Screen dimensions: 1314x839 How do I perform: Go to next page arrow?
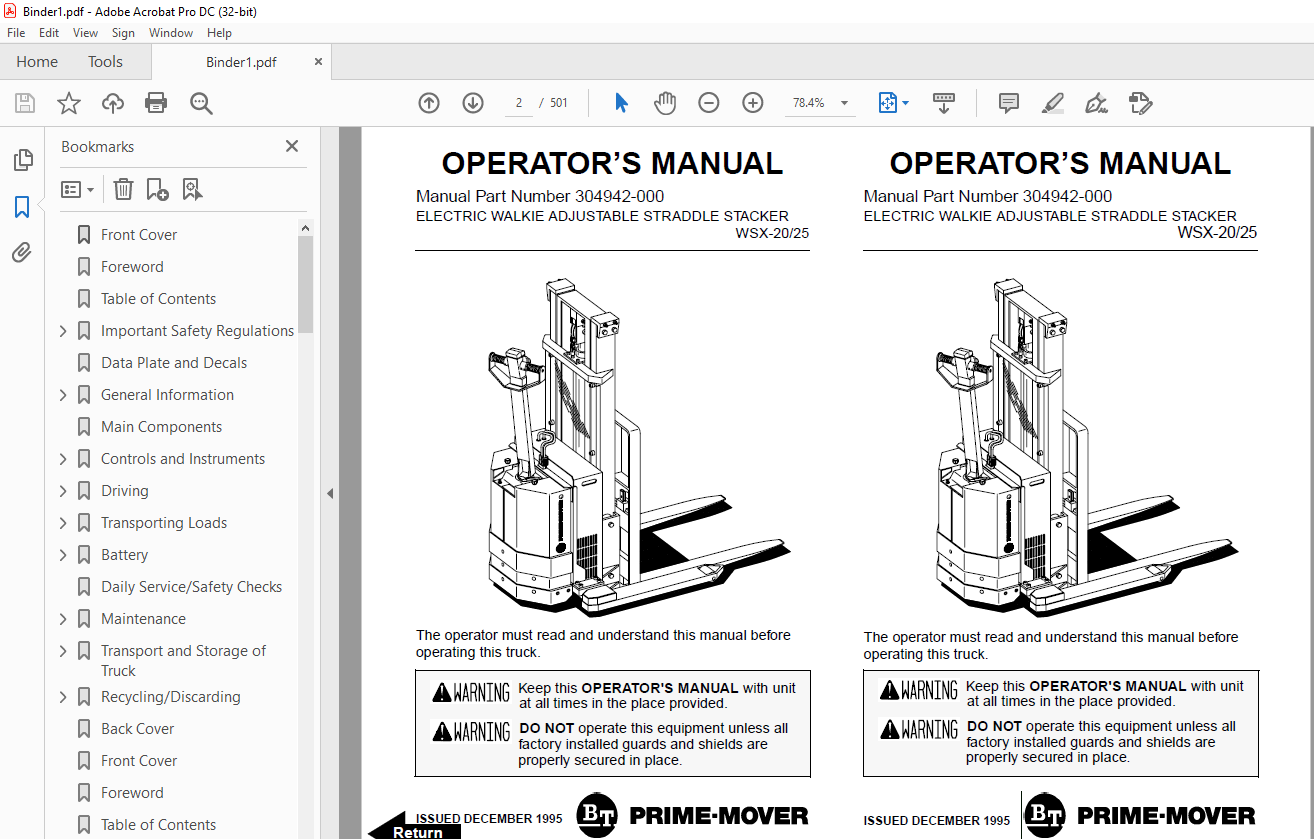coord(473,103)
